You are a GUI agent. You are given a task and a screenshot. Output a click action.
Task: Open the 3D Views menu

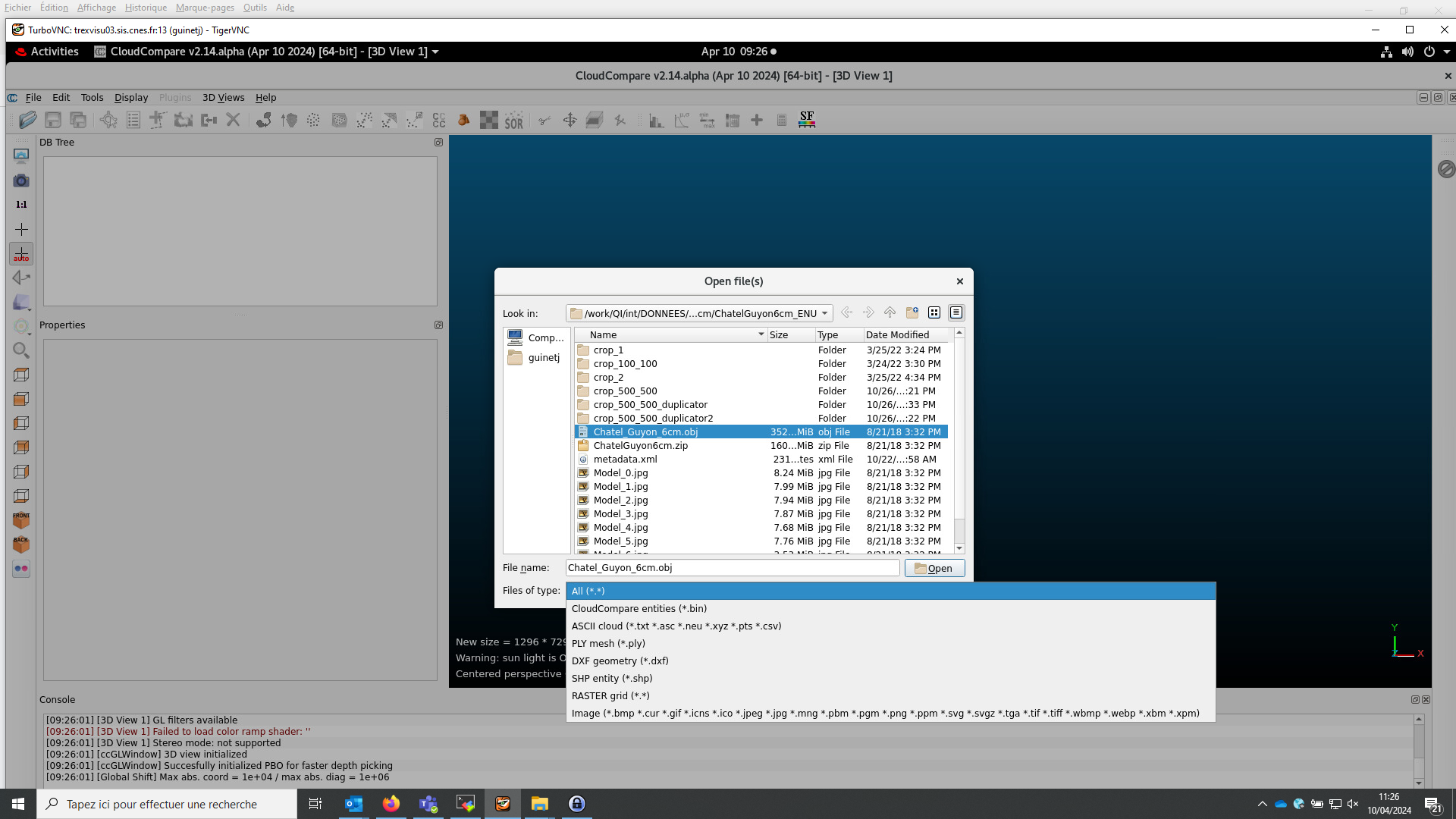[223, 97]
